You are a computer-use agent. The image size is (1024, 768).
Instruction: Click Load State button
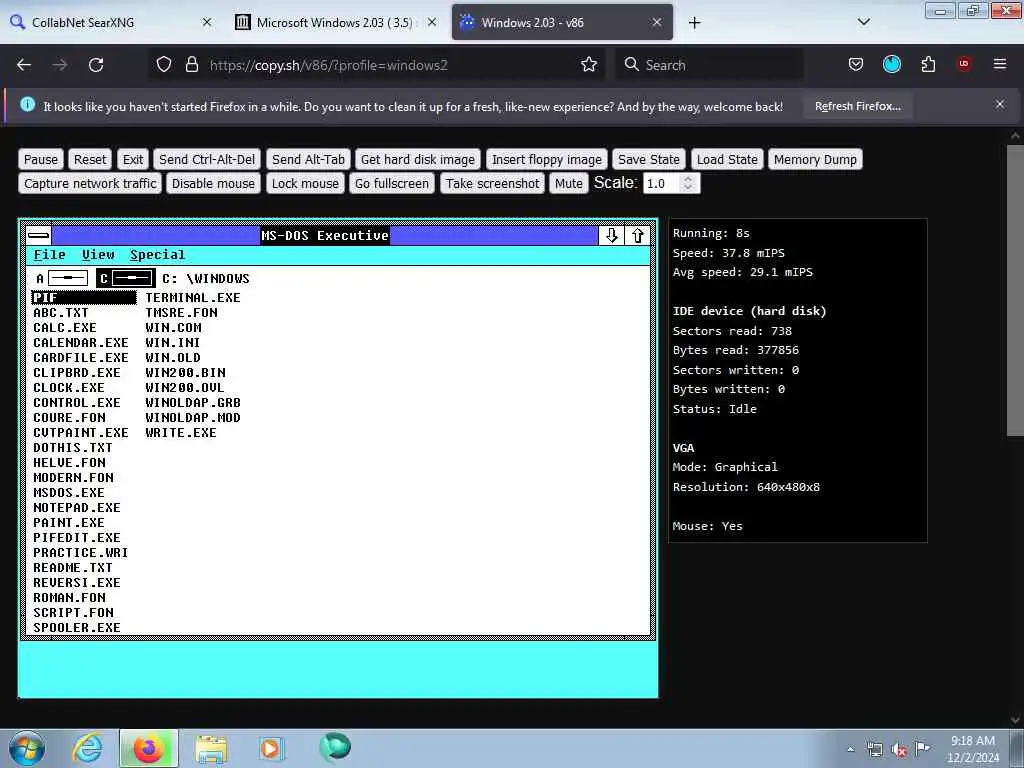[x=727, y=160]
